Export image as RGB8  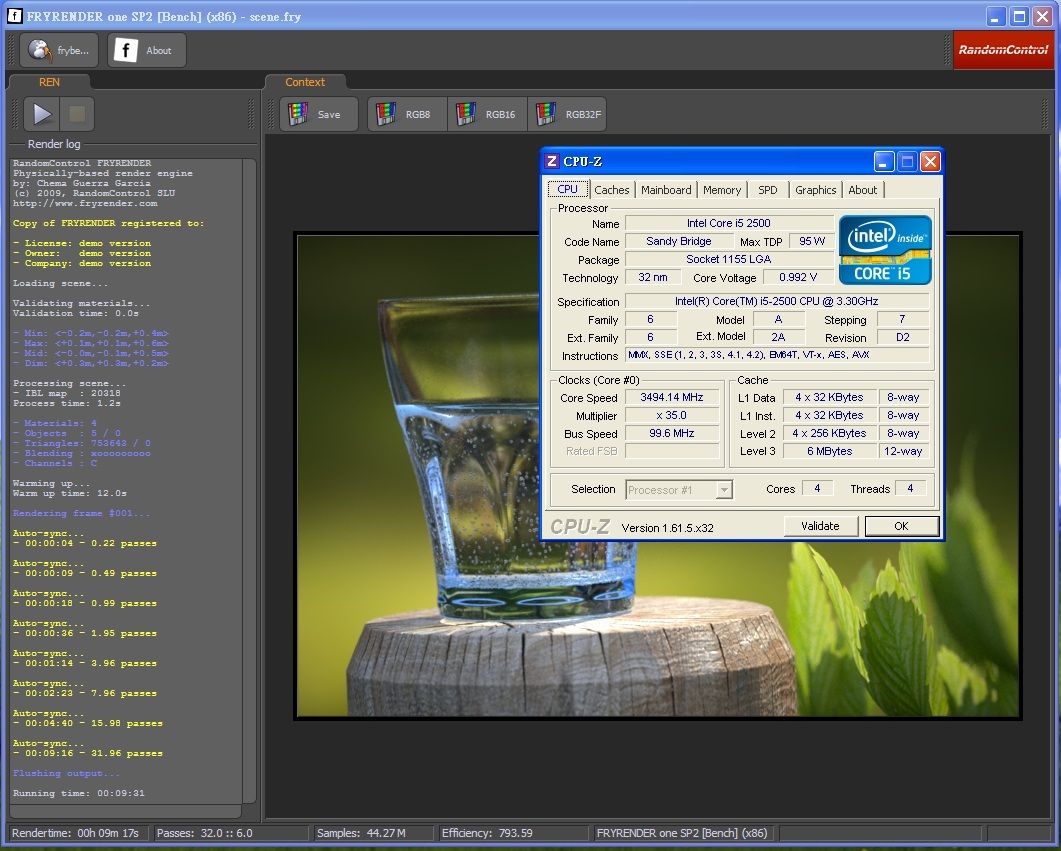point(407,114)
